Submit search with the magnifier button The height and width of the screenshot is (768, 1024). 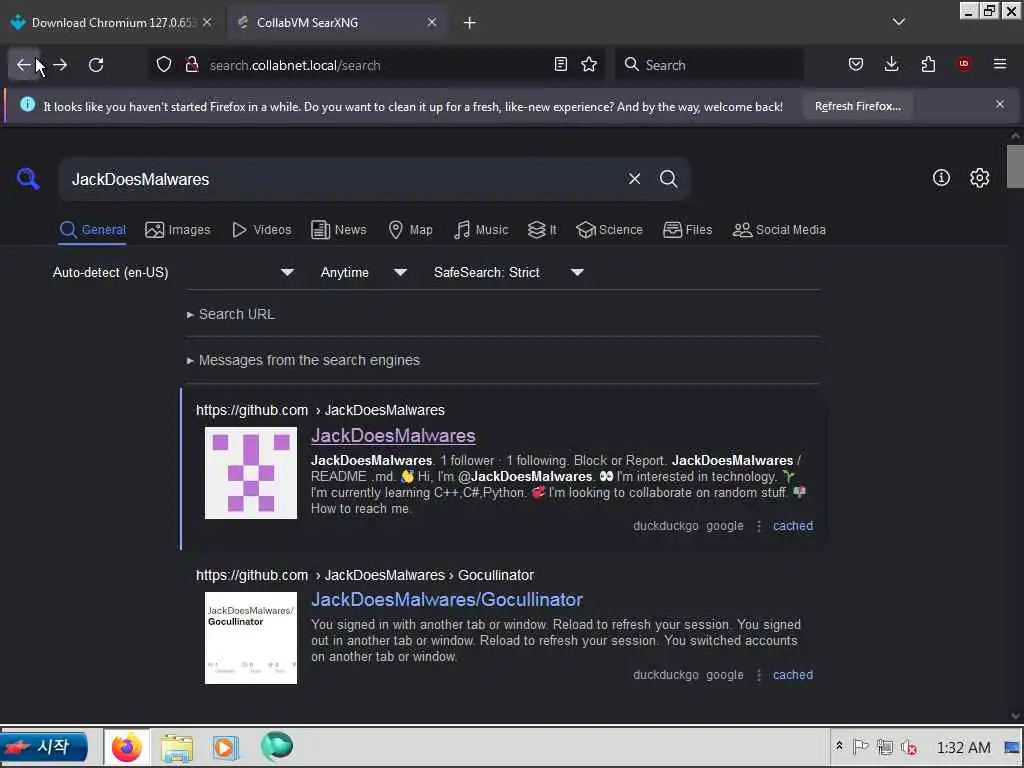(x=668, y=179)
